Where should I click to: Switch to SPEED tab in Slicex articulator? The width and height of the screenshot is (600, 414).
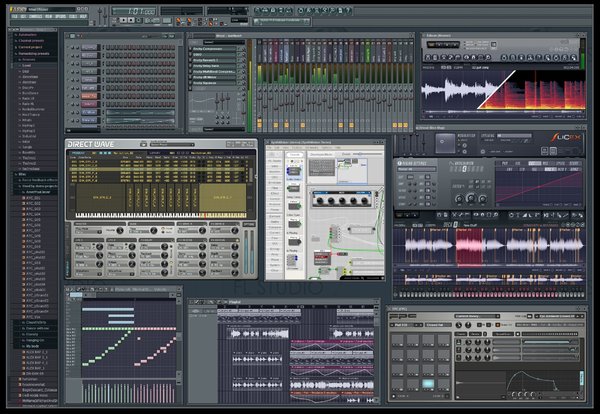561,163
